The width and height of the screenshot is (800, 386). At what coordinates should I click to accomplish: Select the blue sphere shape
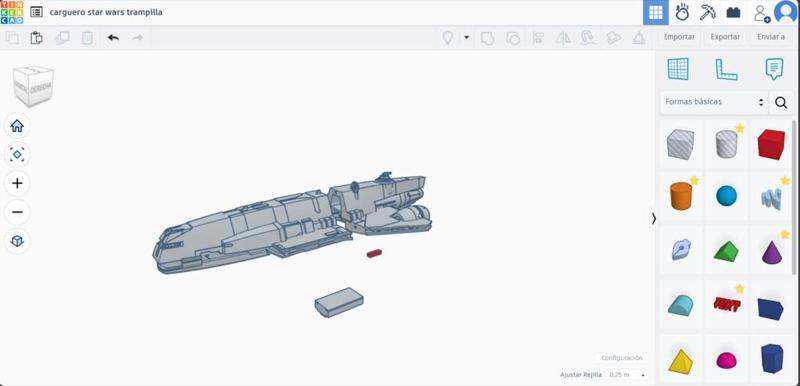pos(726,196)
